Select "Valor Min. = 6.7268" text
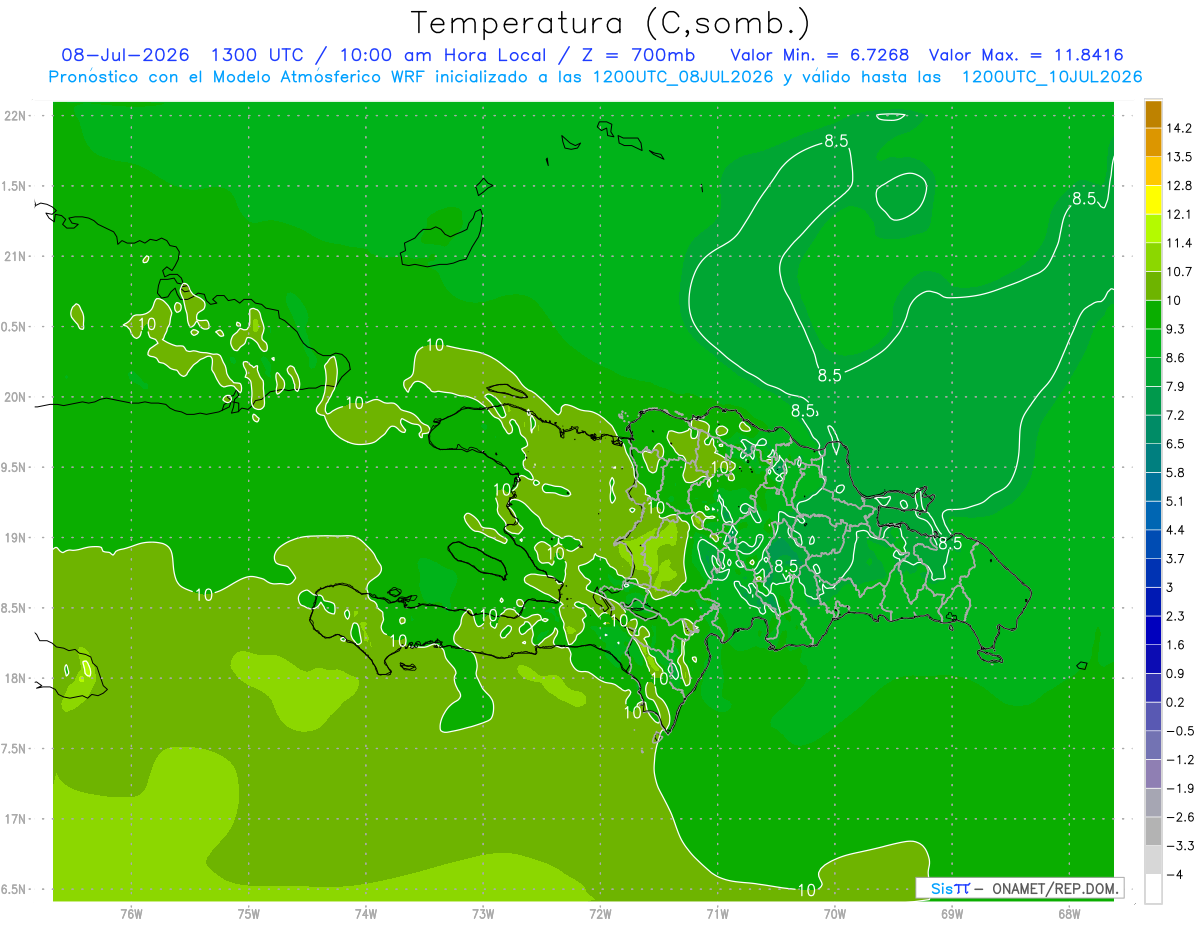 pyautogui.click(x=820, y=54)
